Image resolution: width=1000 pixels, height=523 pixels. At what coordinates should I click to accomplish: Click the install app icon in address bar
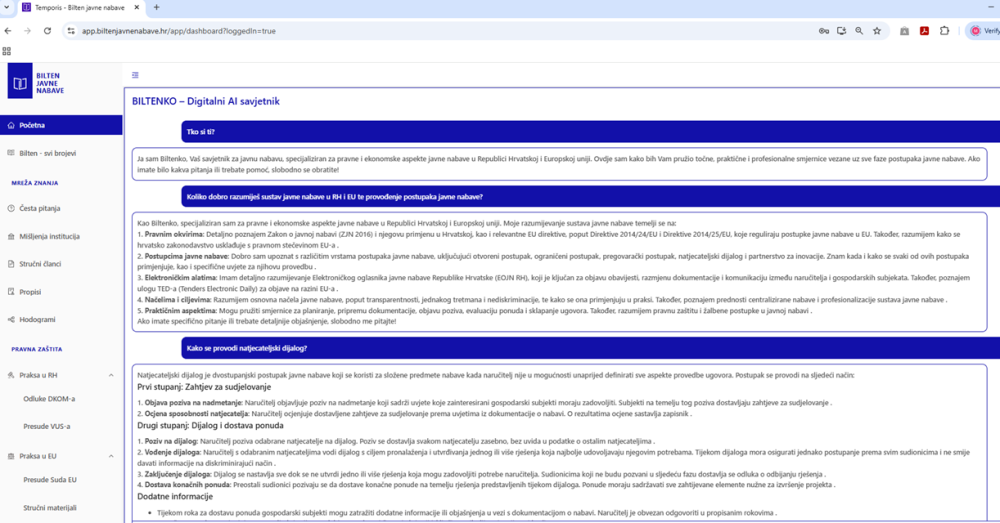click(841, 31)
